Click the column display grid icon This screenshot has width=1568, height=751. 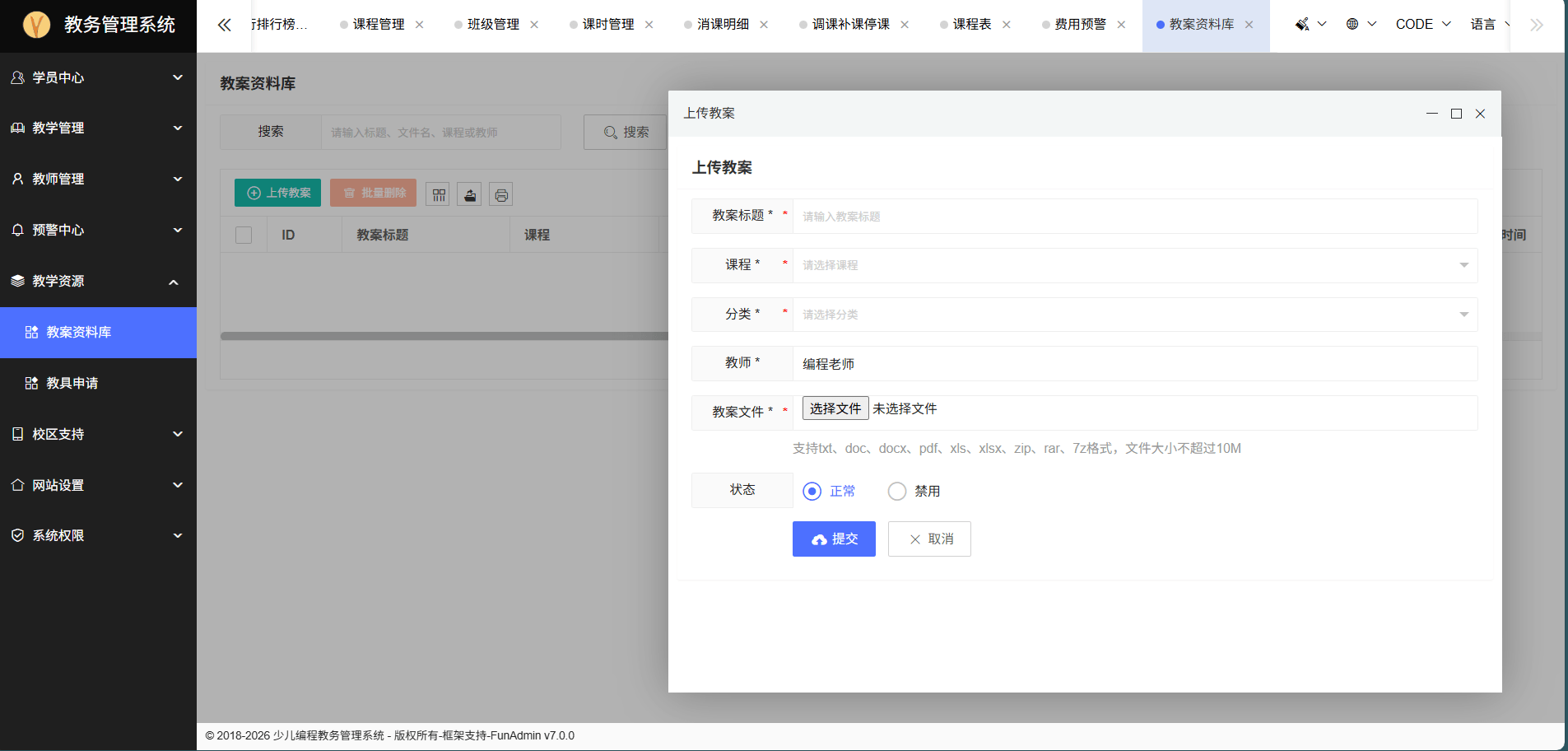(x=438, y=194)
